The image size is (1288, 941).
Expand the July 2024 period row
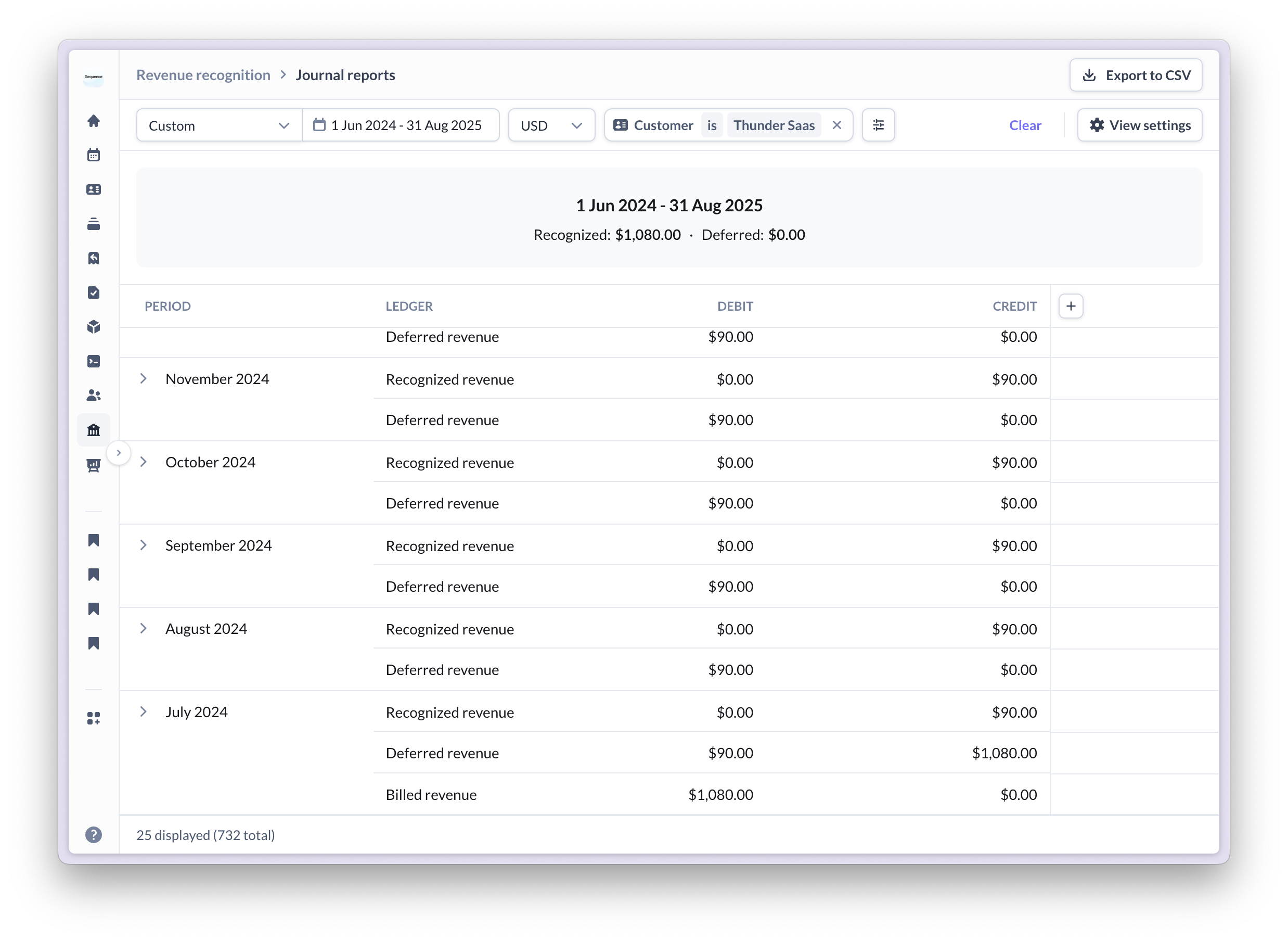144,711
